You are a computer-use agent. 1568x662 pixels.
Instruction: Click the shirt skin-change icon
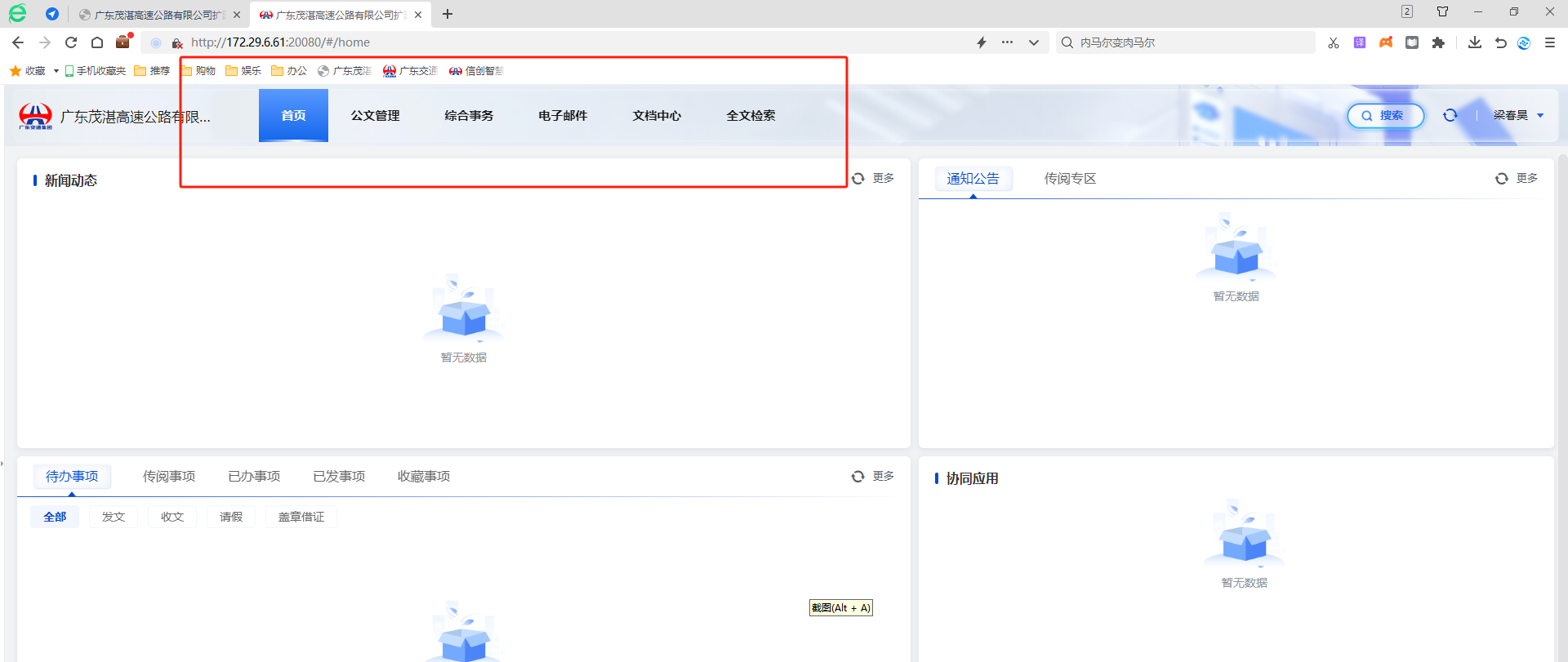pyautogui.click(x=1443, y=11)
